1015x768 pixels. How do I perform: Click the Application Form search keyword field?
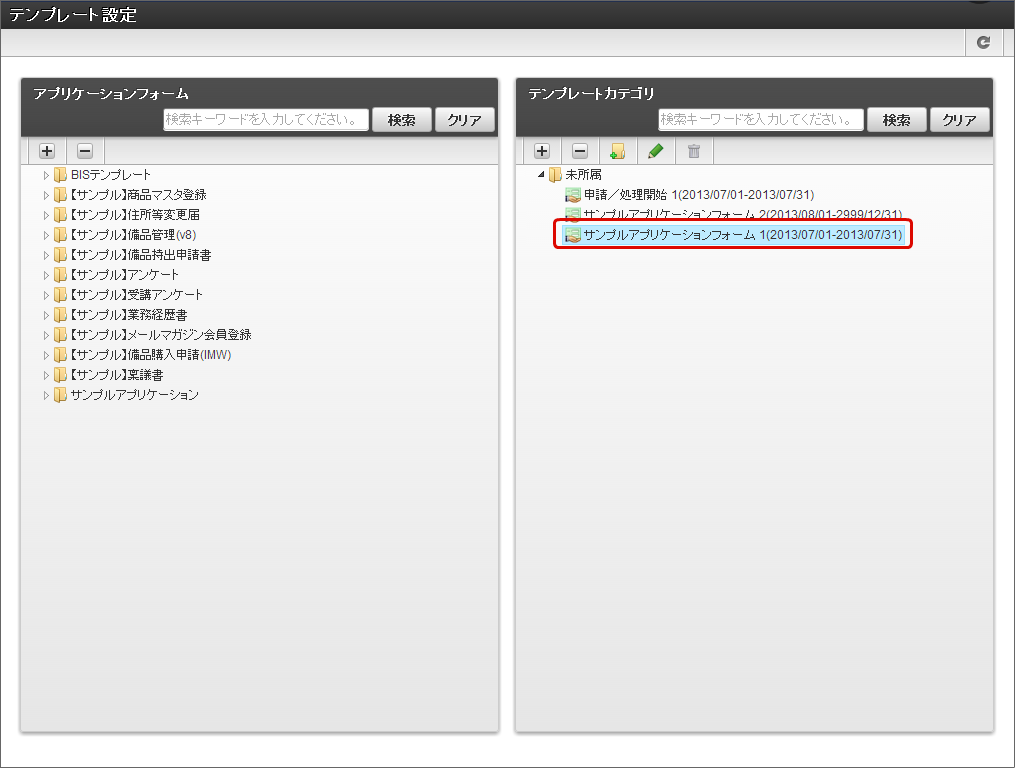pos(266,119)
